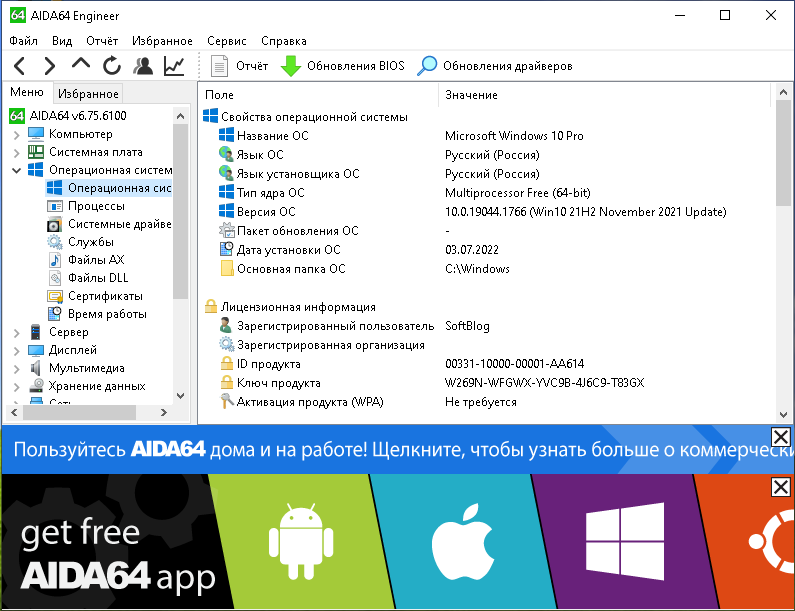Select the Основная папка ОС folder icon
The width and height of the screenshot is (795, 611).
pyautogui.click(x=226, y=268)
